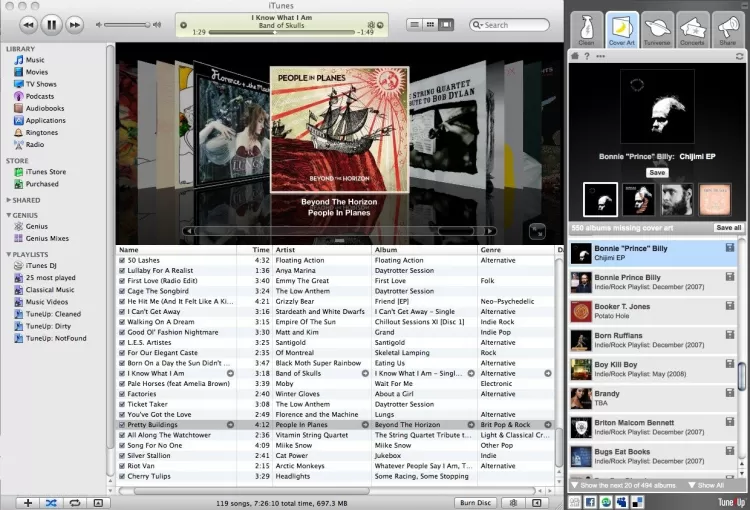The width and height of the screenshot is (750, 510).
Task: Save the Booker T. Jones cover
Action: click(729, 306)
